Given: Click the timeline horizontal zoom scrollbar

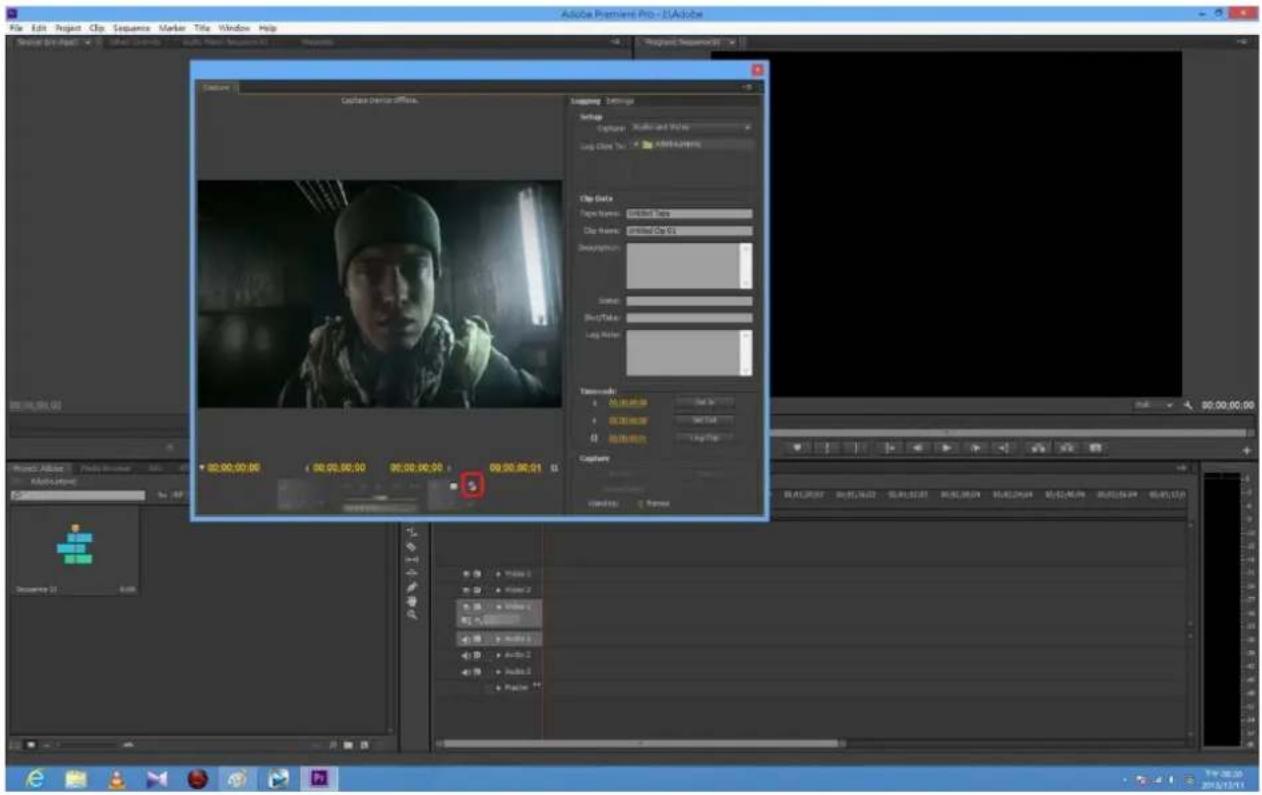Looking at the screenshot, I should click(640, 743).
